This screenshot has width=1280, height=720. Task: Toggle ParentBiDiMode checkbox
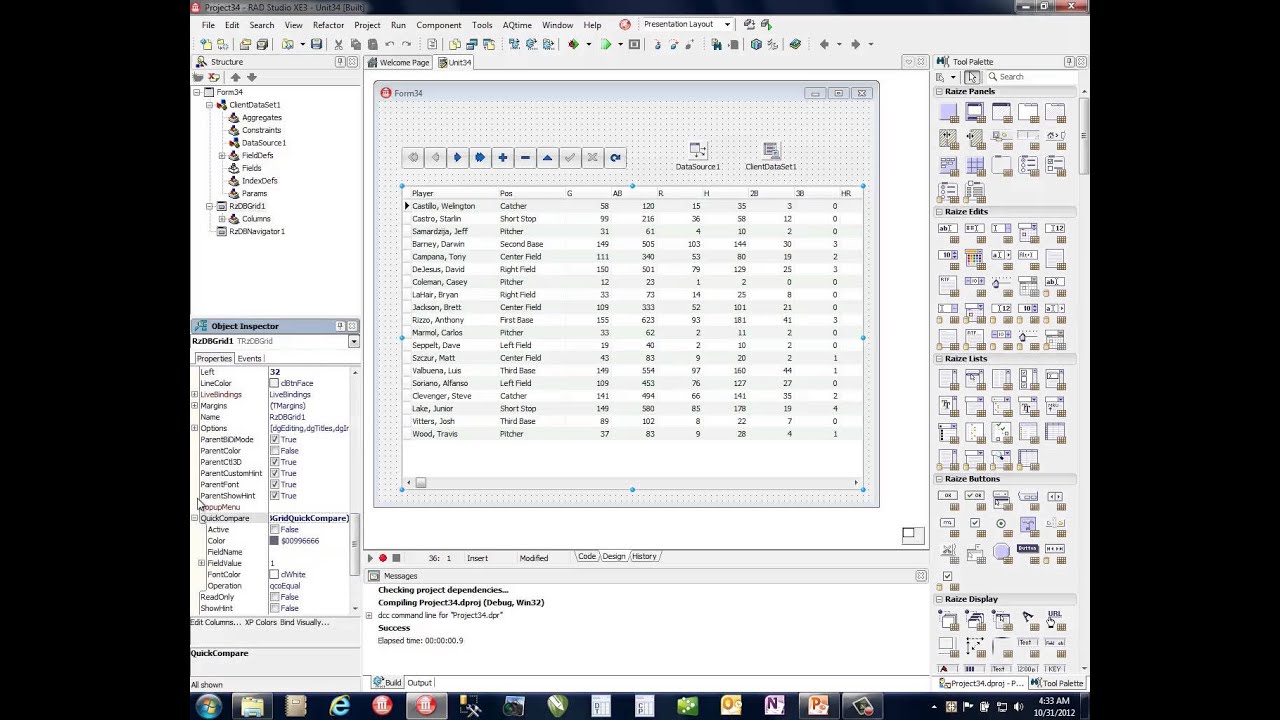click(274, 440)
